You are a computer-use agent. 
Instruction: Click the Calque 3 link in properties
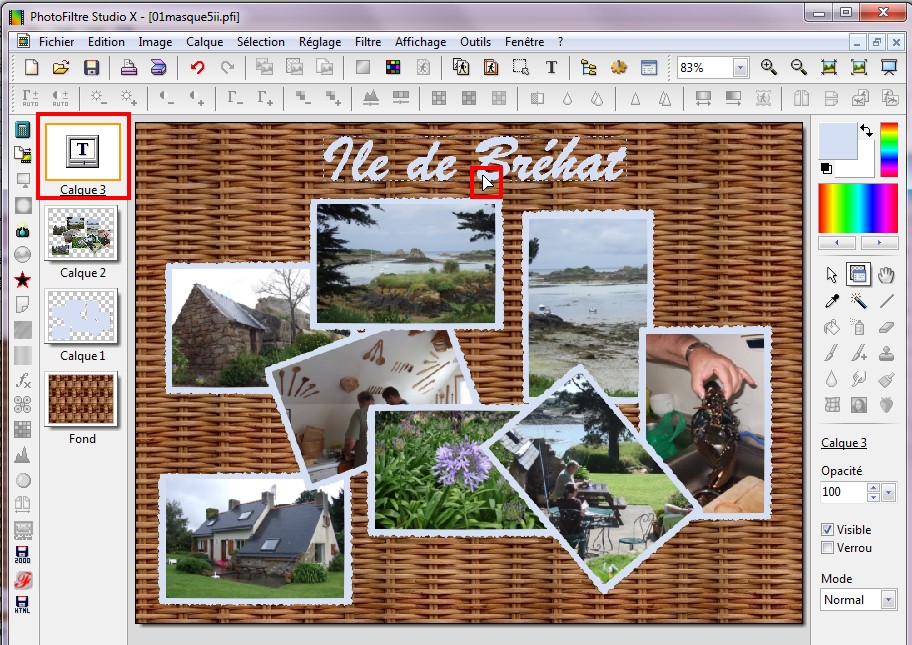click(x=843, y=443)
